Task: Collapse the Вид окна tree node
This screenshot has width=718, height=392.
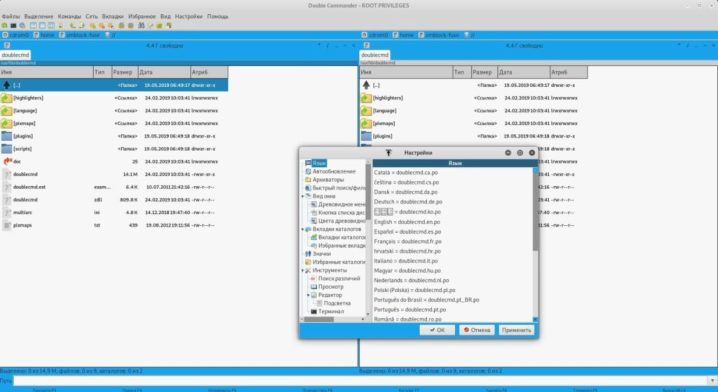Action: tap(303, 196)
